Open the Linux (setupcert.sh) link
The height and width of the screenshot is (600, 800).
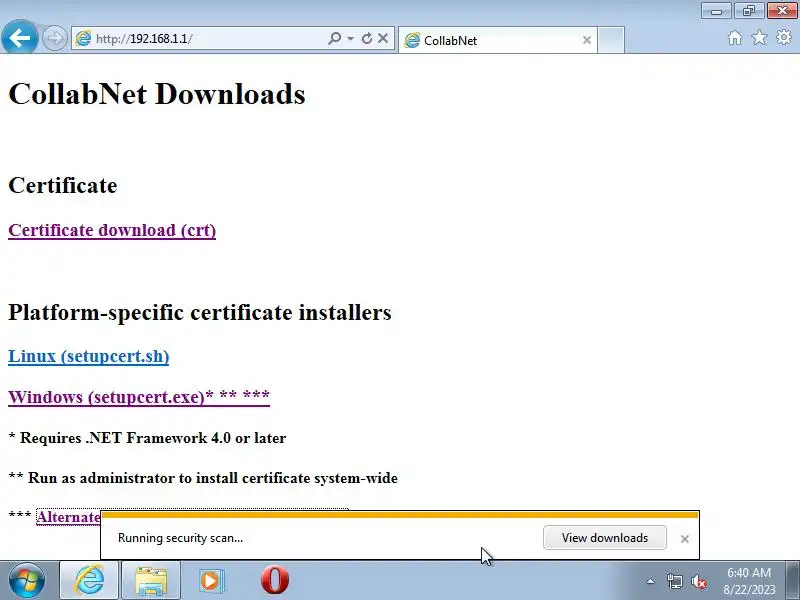89,356
